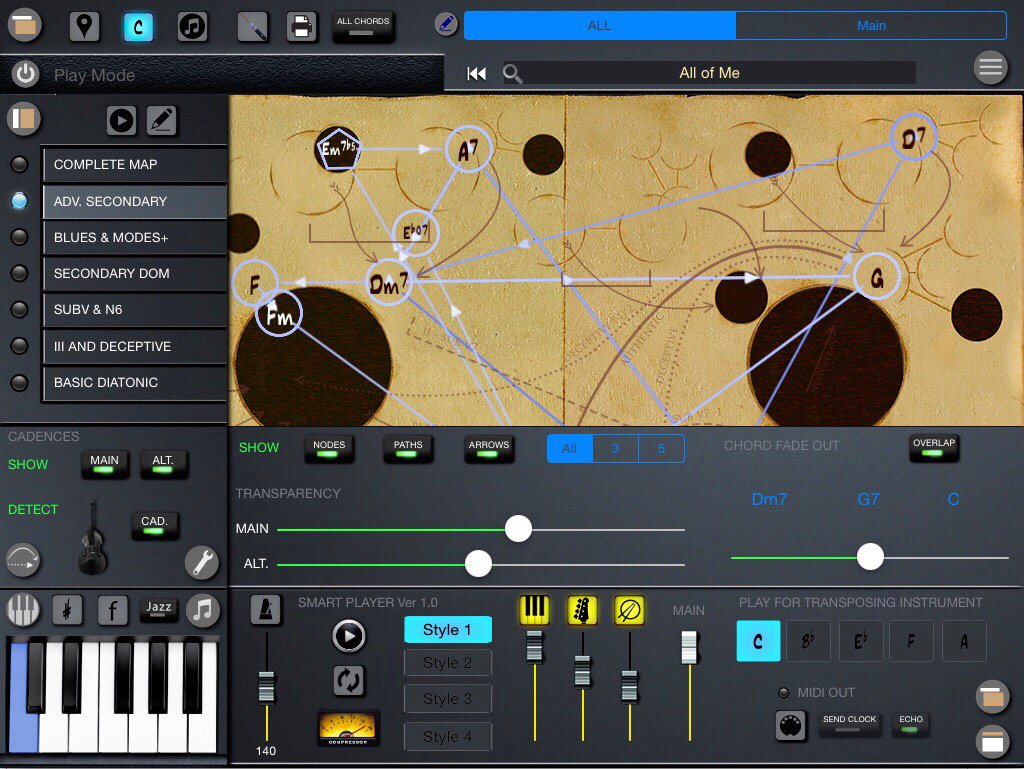Tap the rewind to start icon
Viewport: 1024px width, 769px height.
click(476, 73)
